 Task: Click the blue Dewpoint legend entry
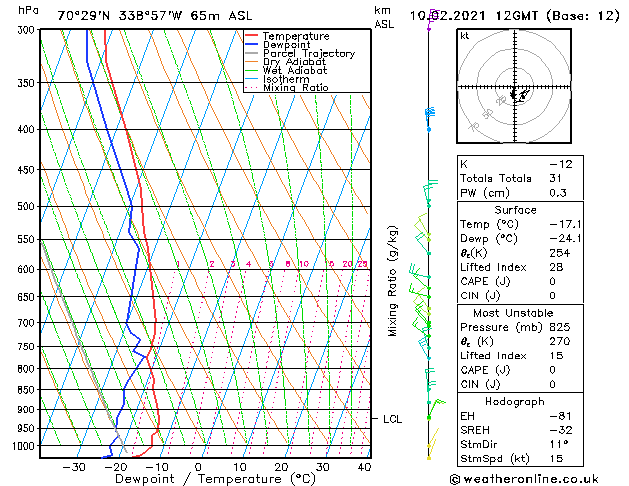288,45
